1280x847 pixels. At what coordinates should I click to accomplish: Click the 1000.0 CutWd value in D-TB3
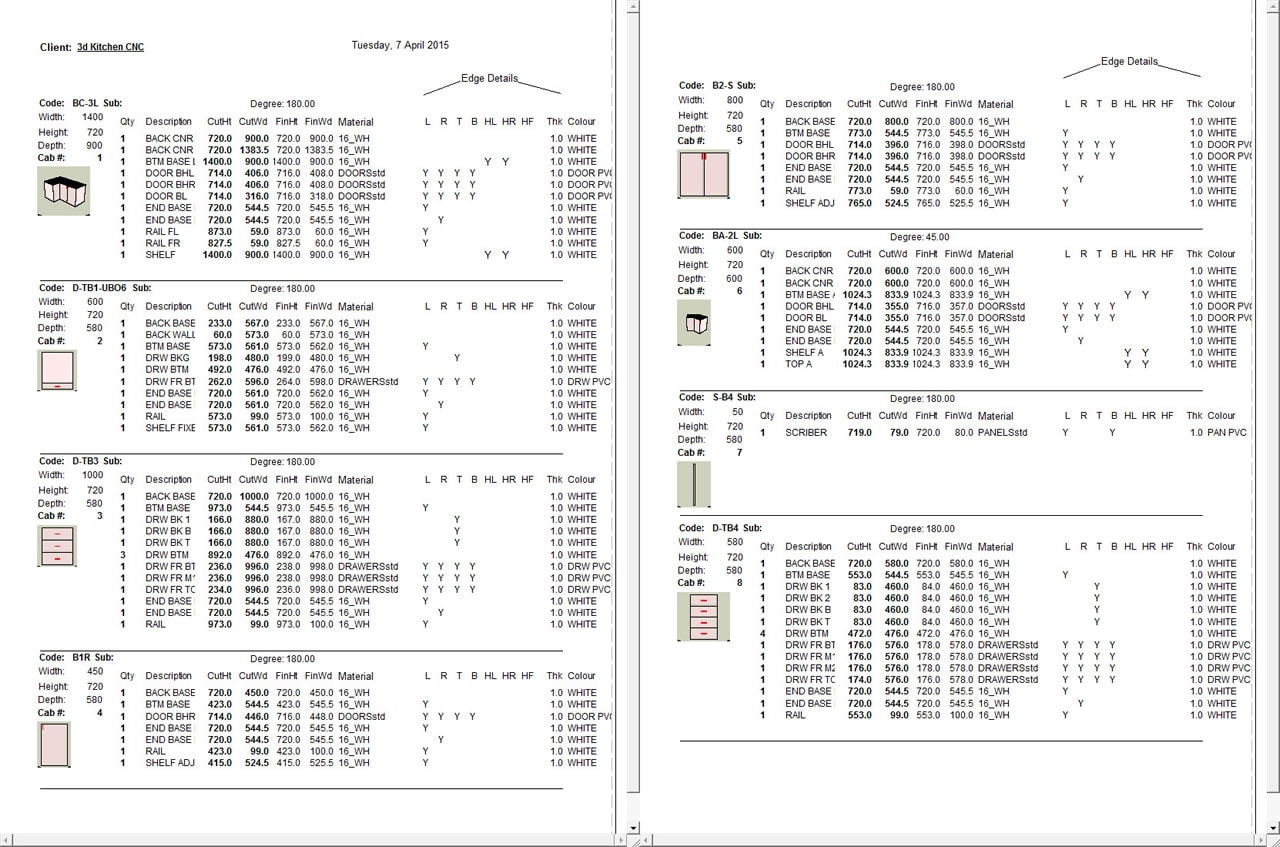(x=253, y=497)
